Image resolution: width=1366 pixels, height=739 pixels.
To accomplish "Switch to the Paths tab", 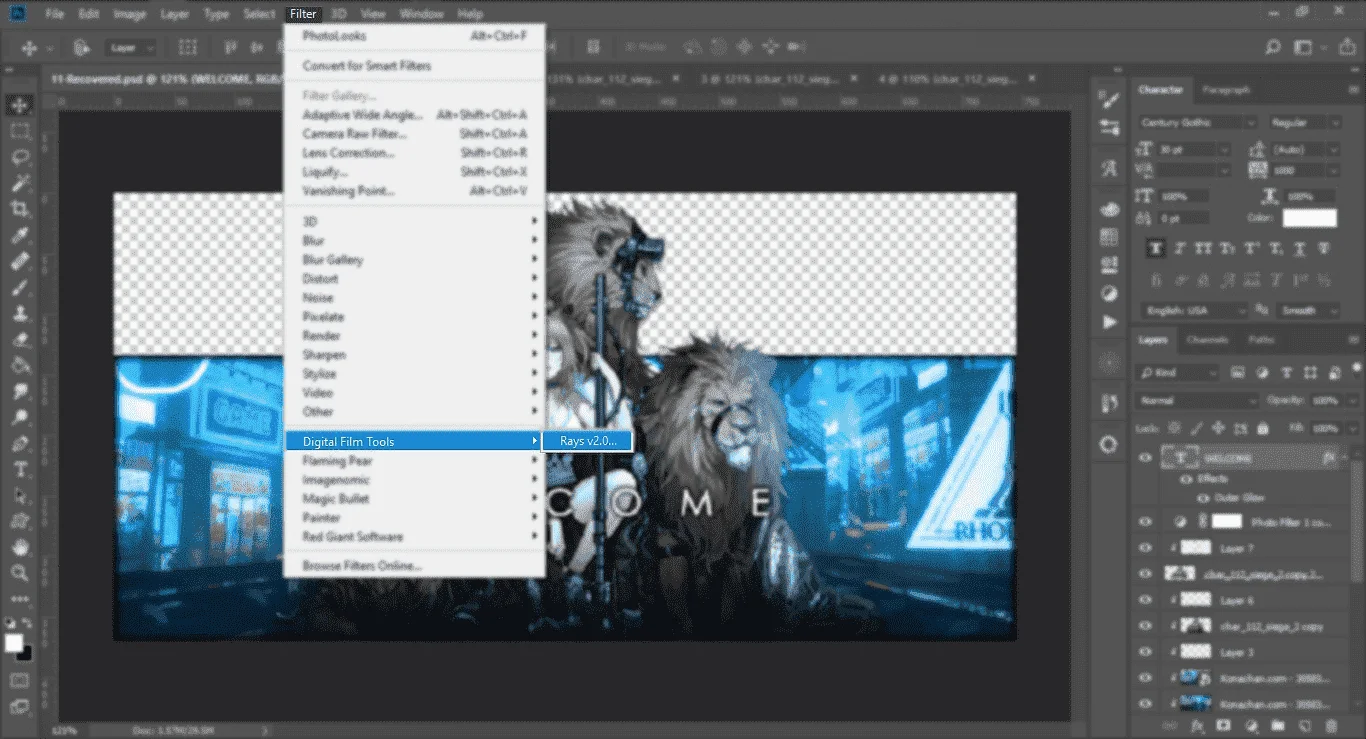I will click(1261, 340).
